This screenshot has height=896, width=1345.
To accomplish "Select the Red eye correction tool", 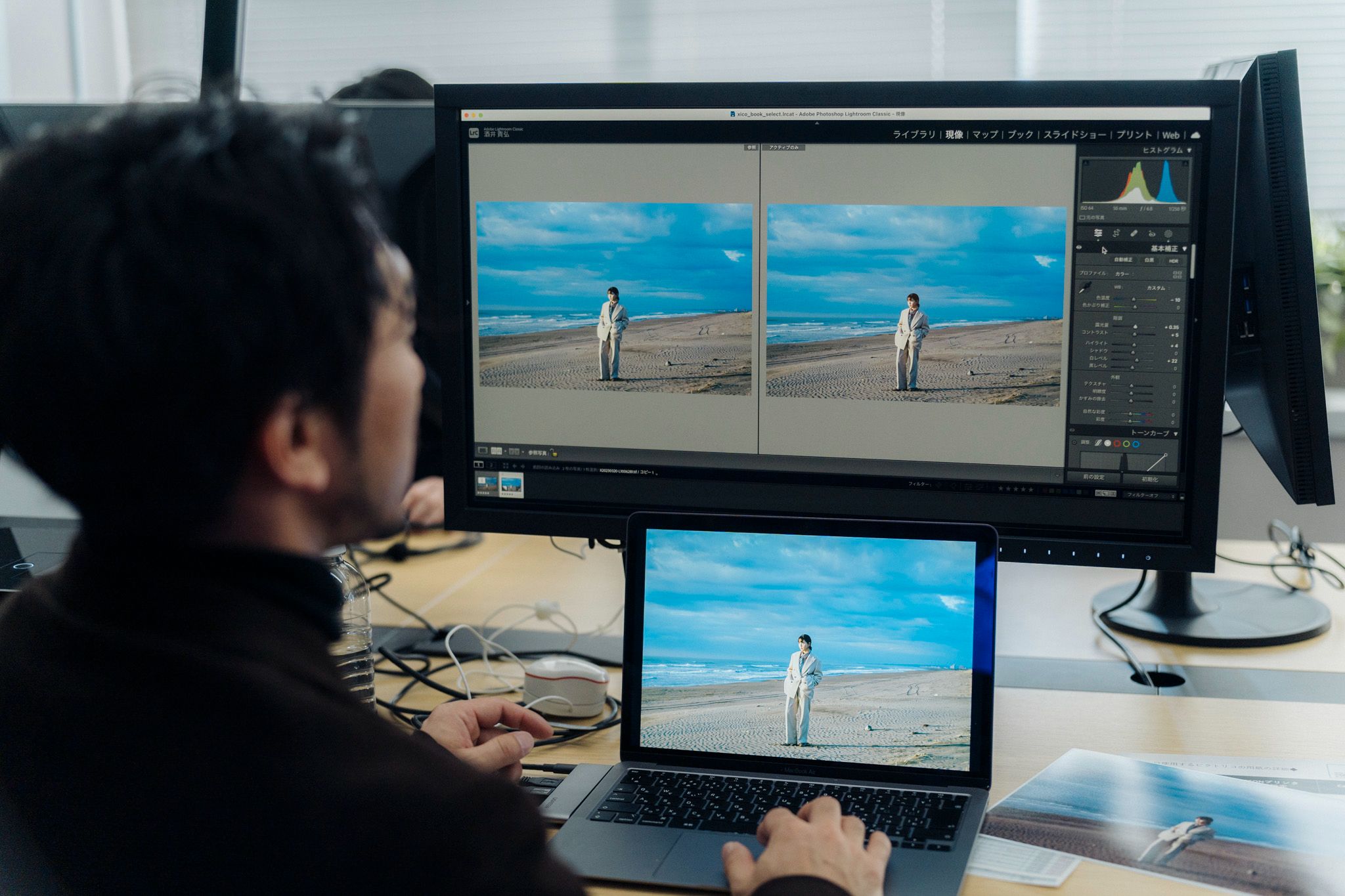I will click(x=1151, y=234).
